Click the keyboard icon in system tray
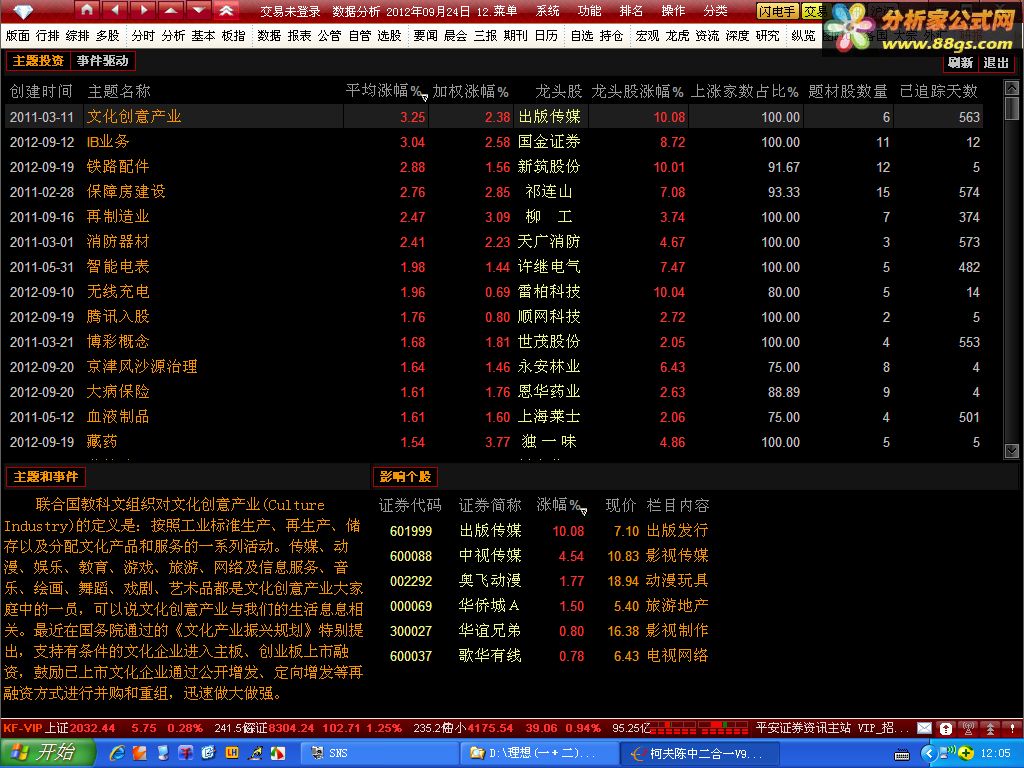 coord(903,754)
